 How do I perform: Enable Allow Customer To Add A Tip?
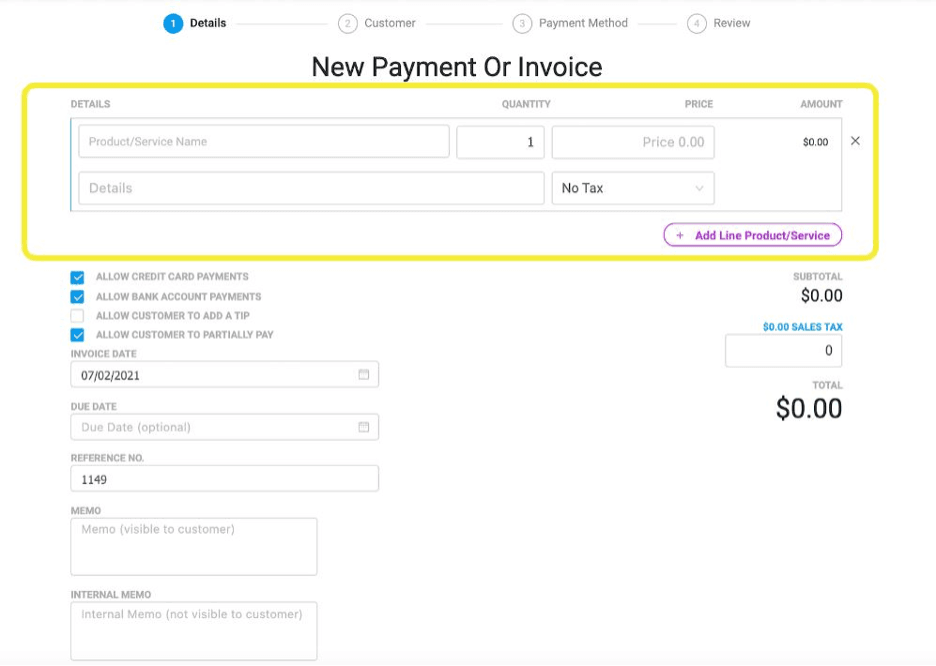point(78,315)
